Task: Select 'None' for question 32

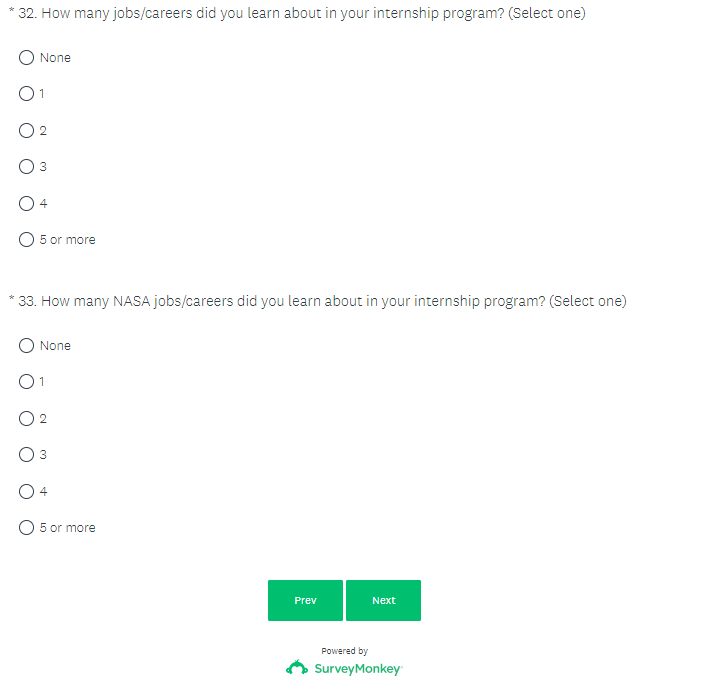Action: (27, 58)
